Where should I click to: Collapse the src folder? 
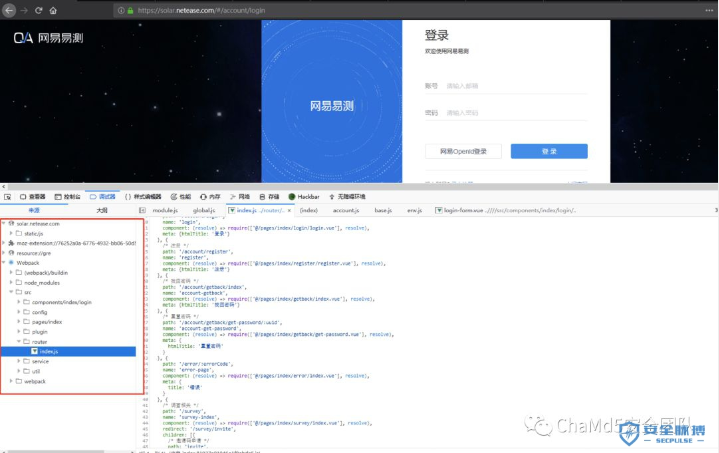click(x=11, y=292)
